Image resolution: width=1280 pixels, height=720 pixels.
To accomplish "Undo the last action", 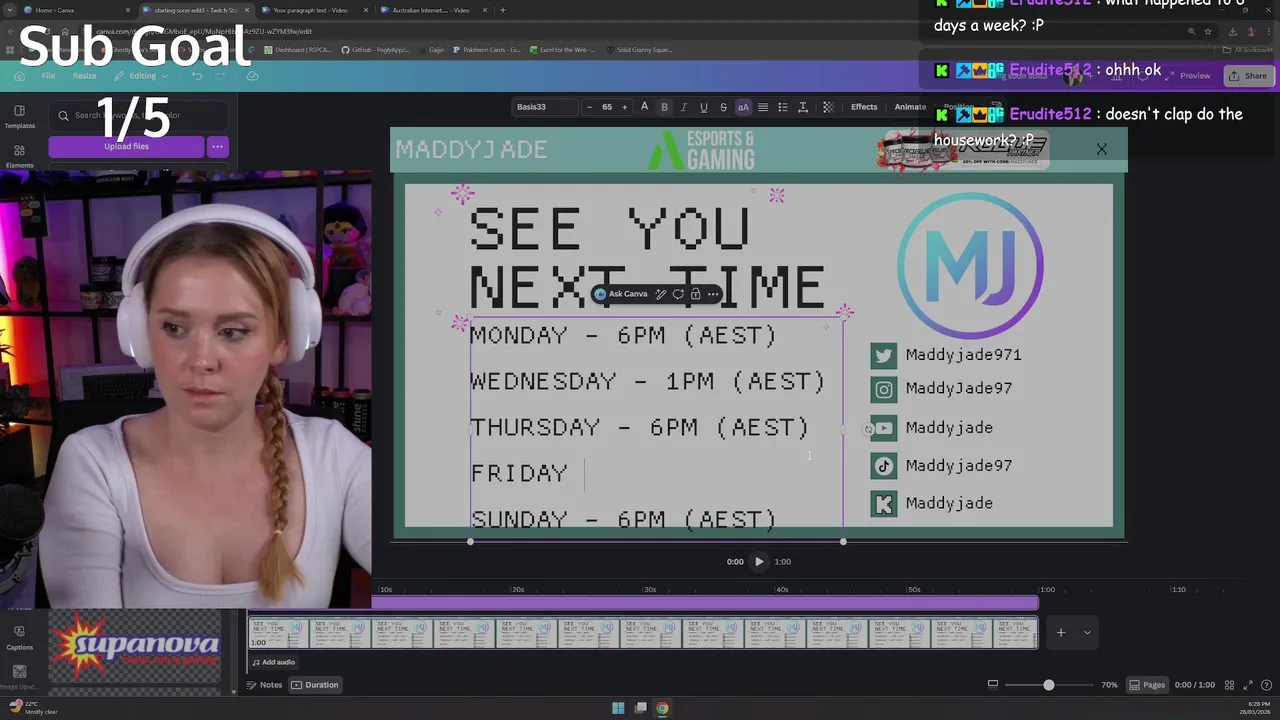I will 197,76.
